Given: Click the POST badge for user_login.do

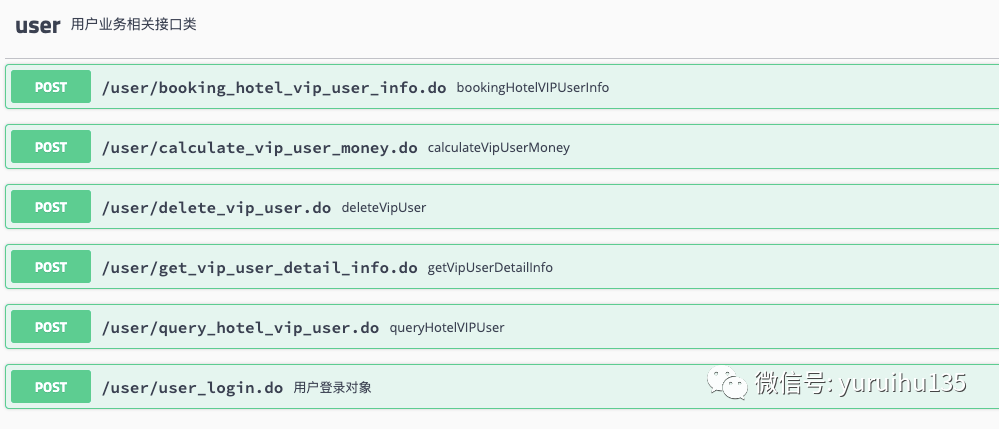Looking at the screenshot, I should tap(51, 387).
